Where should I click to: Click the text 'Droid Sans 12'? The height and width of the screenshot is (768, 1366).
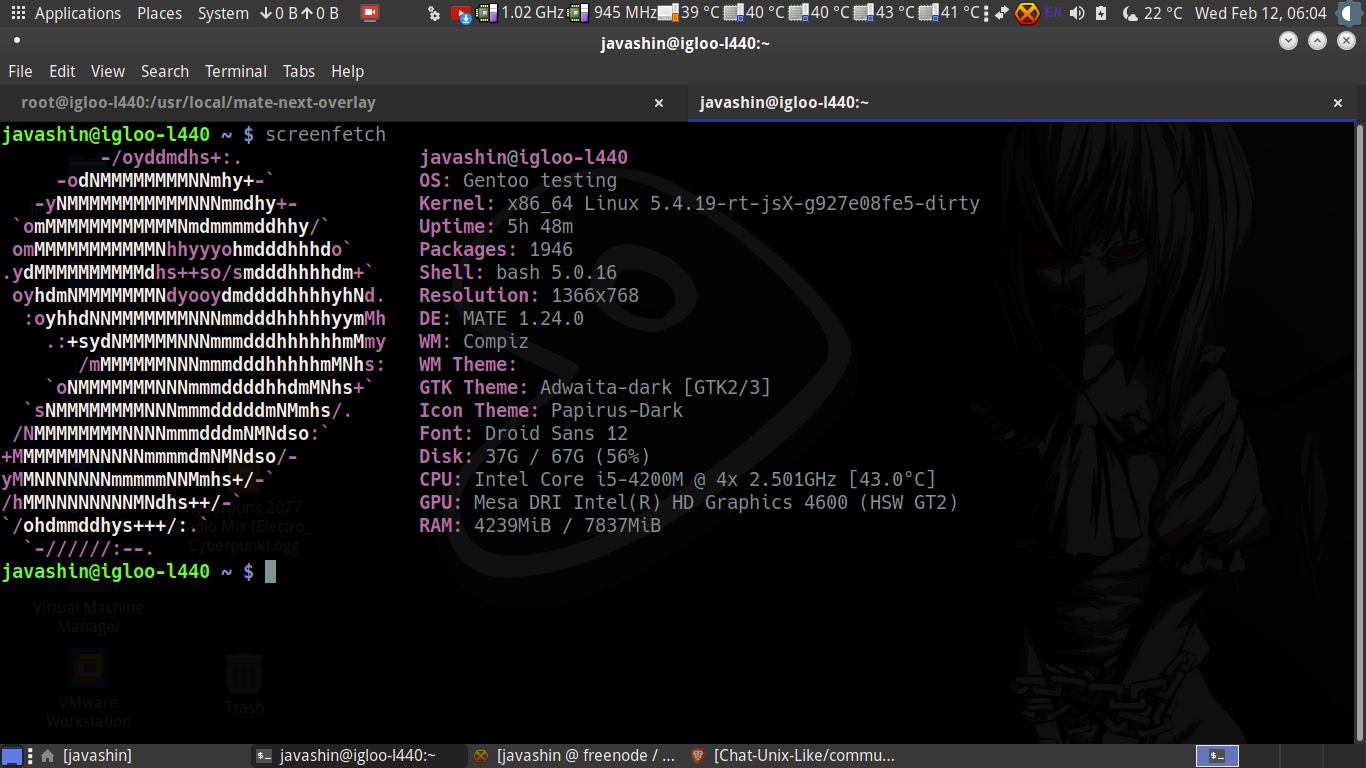point(556,433)
